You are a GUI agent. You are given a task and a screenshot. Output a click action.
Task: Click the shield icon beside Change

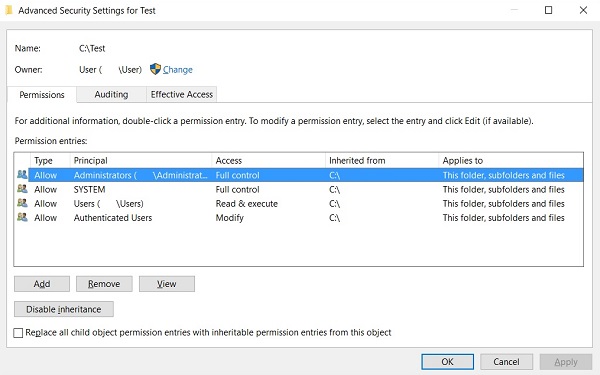155,69
